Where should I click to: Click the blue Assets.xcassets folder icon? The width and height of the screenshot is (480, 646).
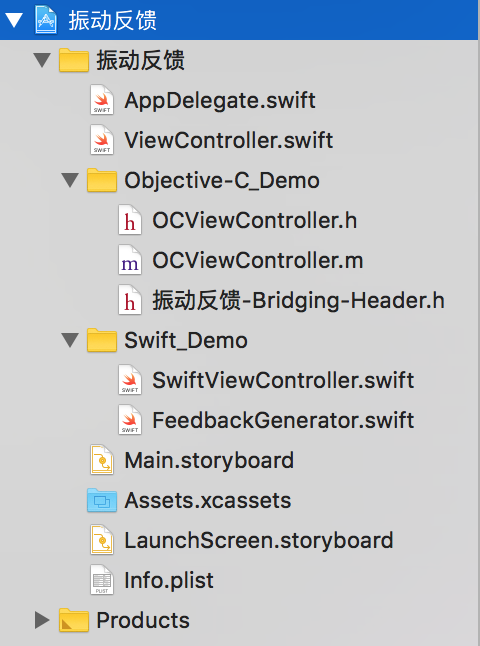tap(102, 500)
